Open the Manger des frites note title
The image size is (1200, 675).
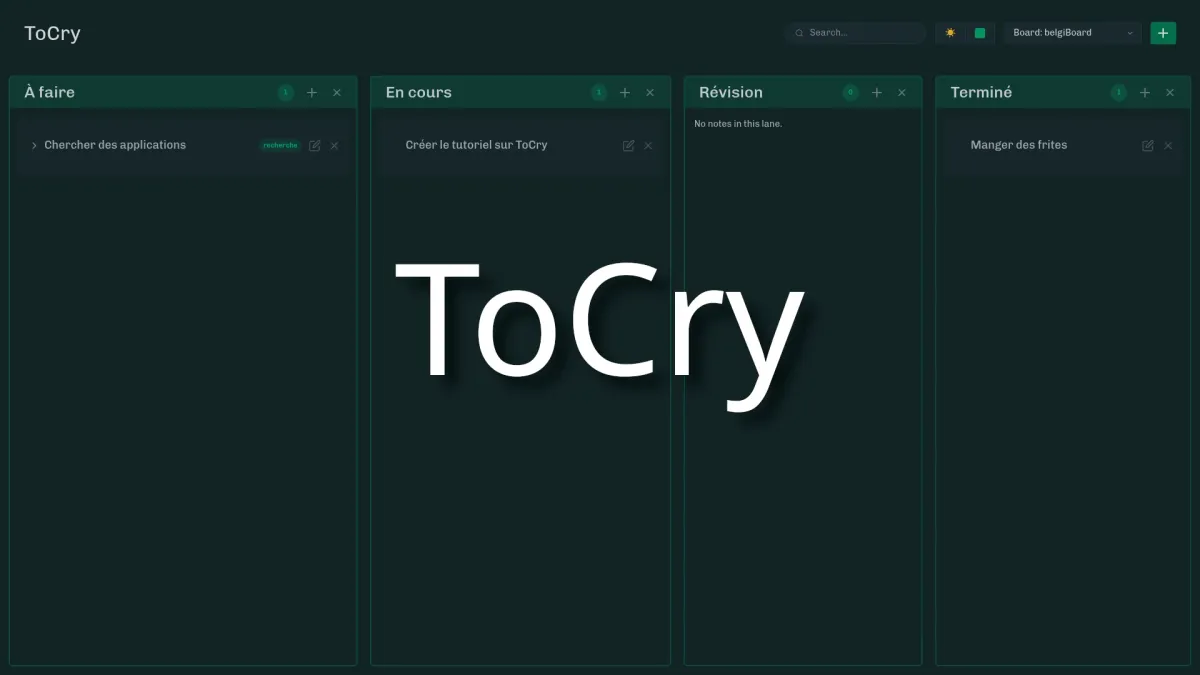[x=1019, y=145]
